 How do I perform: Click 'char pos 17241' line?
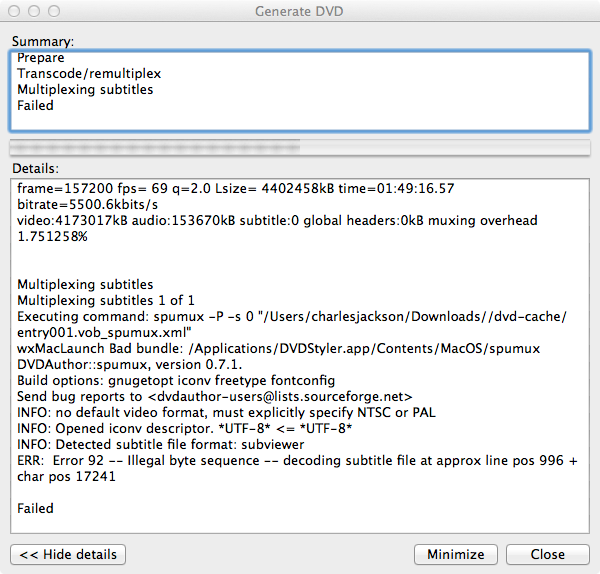click(66, 477)
